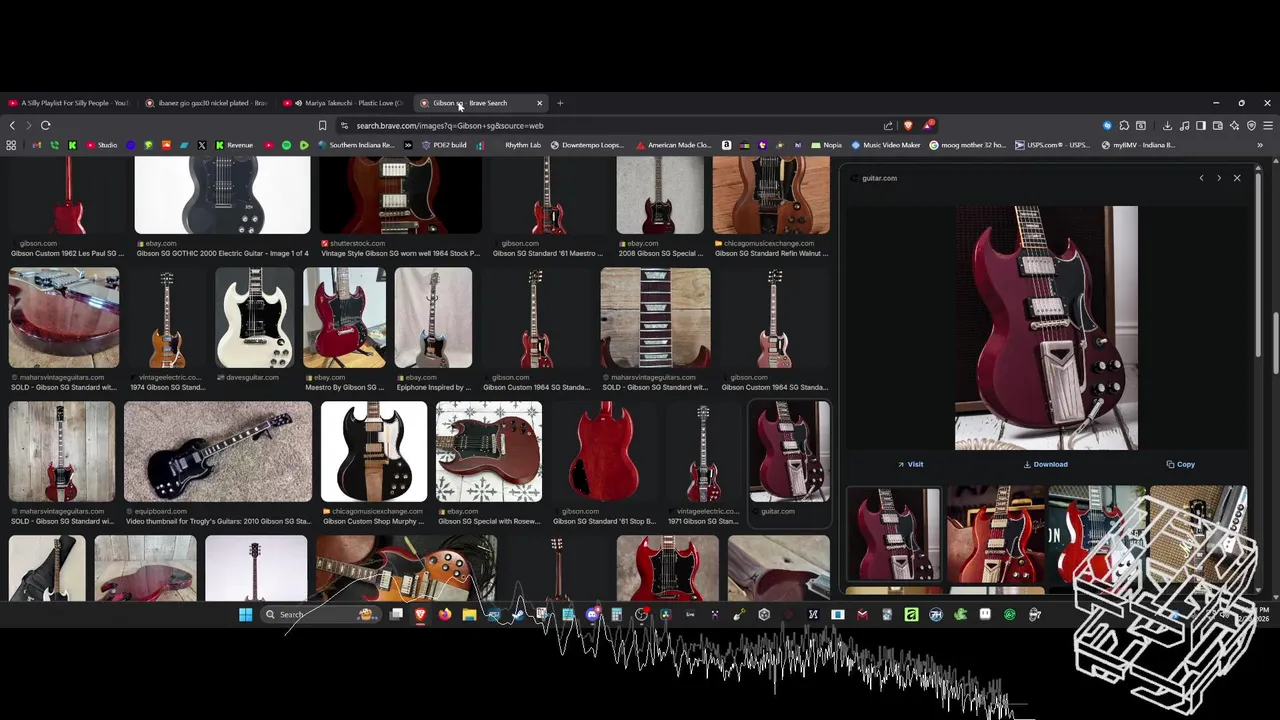Open the Brave hamburger main menu
The image size is (1280, 720).
click(1268, 126)
